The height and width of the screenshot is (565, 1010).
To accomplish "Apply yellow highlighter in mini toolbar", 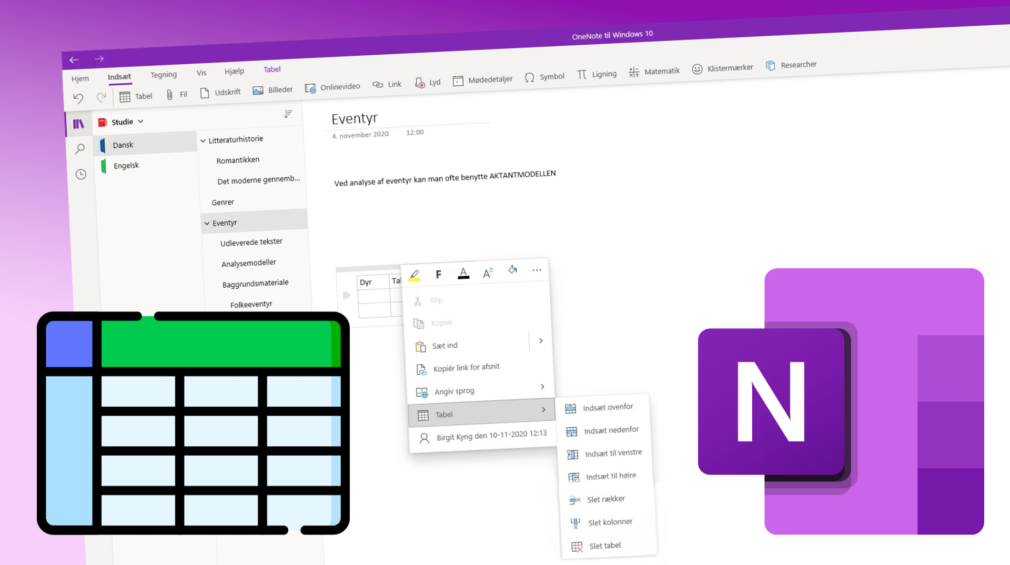I will click(x=414, y=276).
